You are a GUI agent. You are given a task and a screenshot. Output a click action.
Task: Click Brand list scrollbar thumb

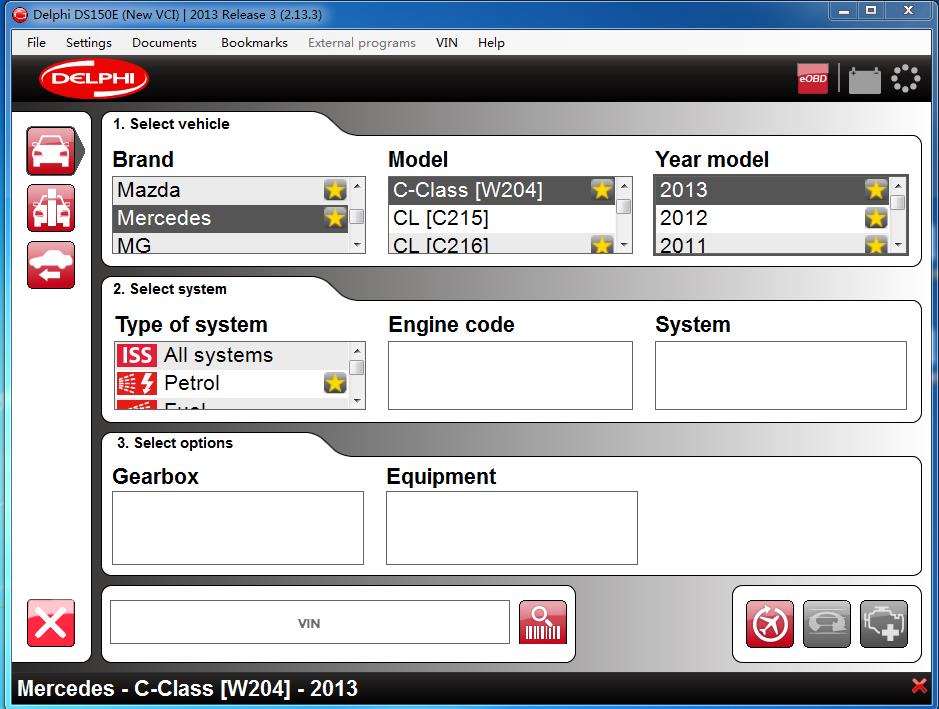[357, 216]
